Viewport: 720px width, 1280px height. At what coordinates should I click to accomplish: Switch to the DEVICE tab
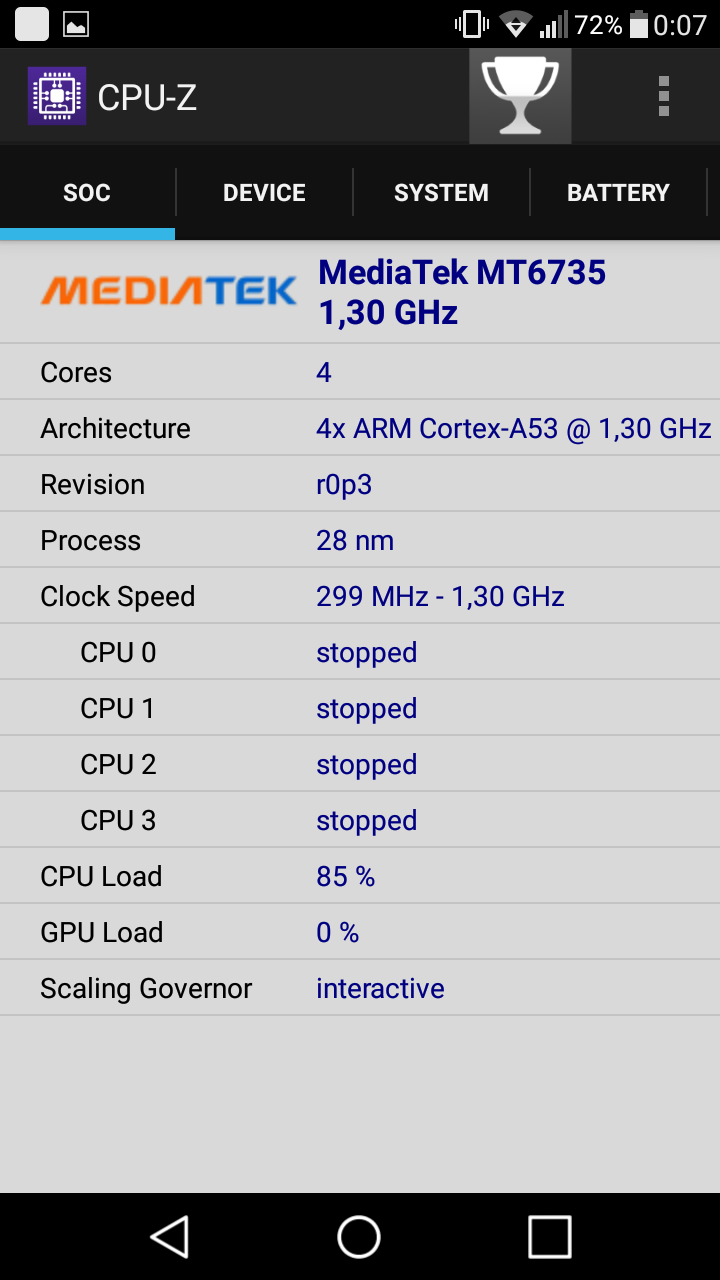click(x=264, y=193)
